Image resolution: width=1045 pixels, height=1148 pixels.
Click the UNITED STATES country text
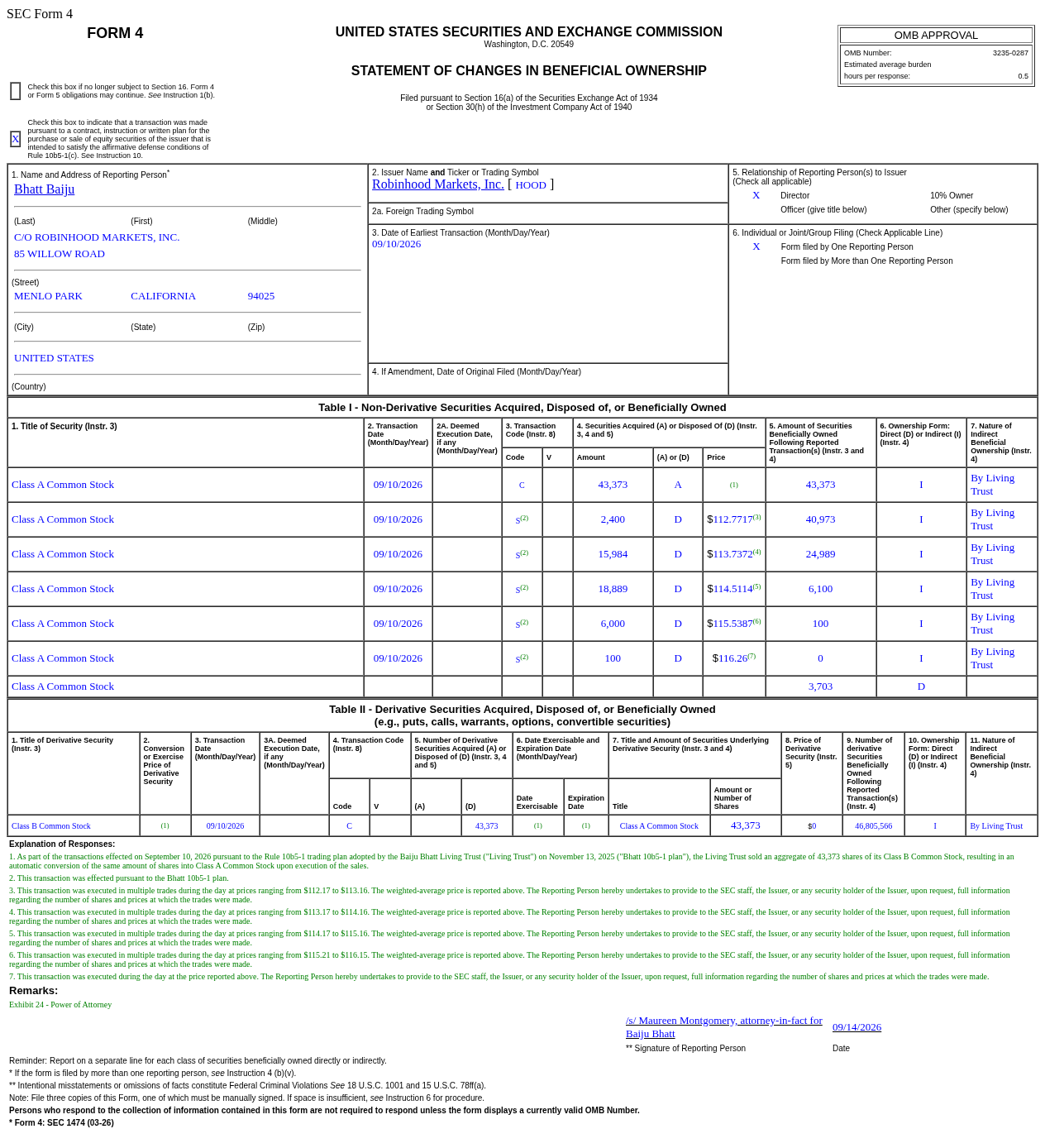click(54, 358)
